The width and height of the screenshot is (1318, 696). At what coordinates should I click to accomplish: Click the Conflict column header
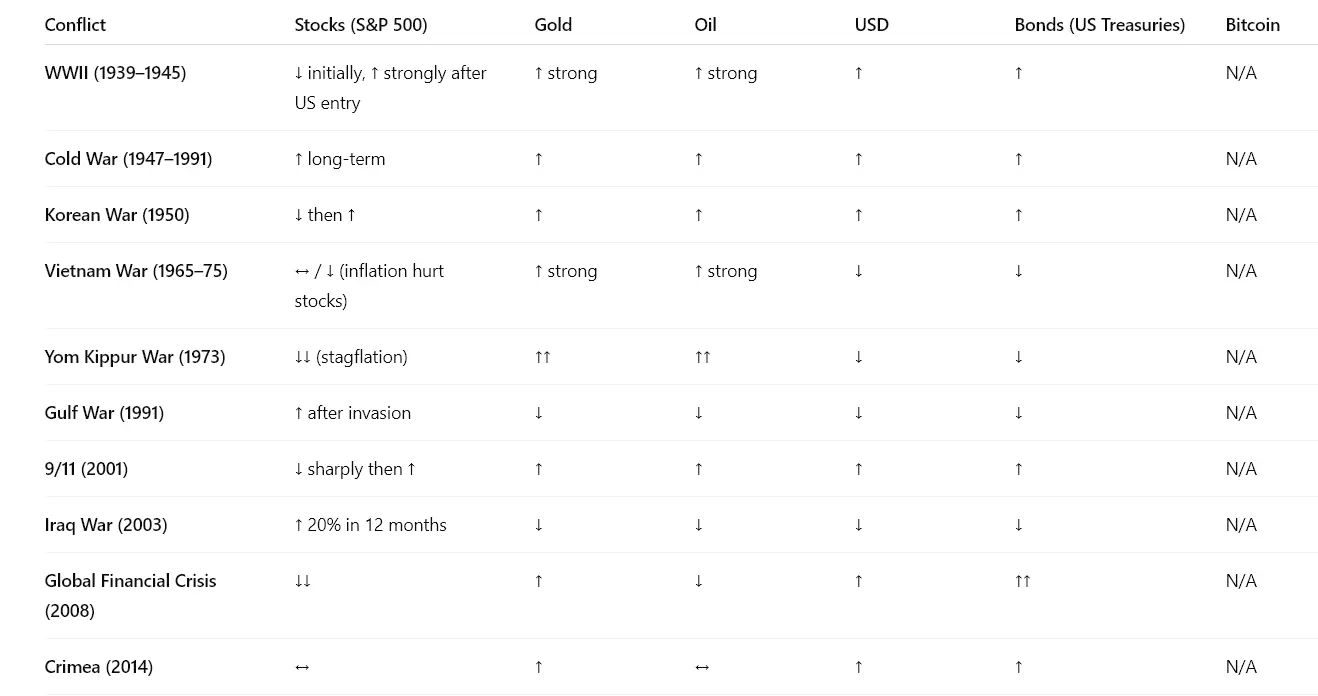point(75,25)
